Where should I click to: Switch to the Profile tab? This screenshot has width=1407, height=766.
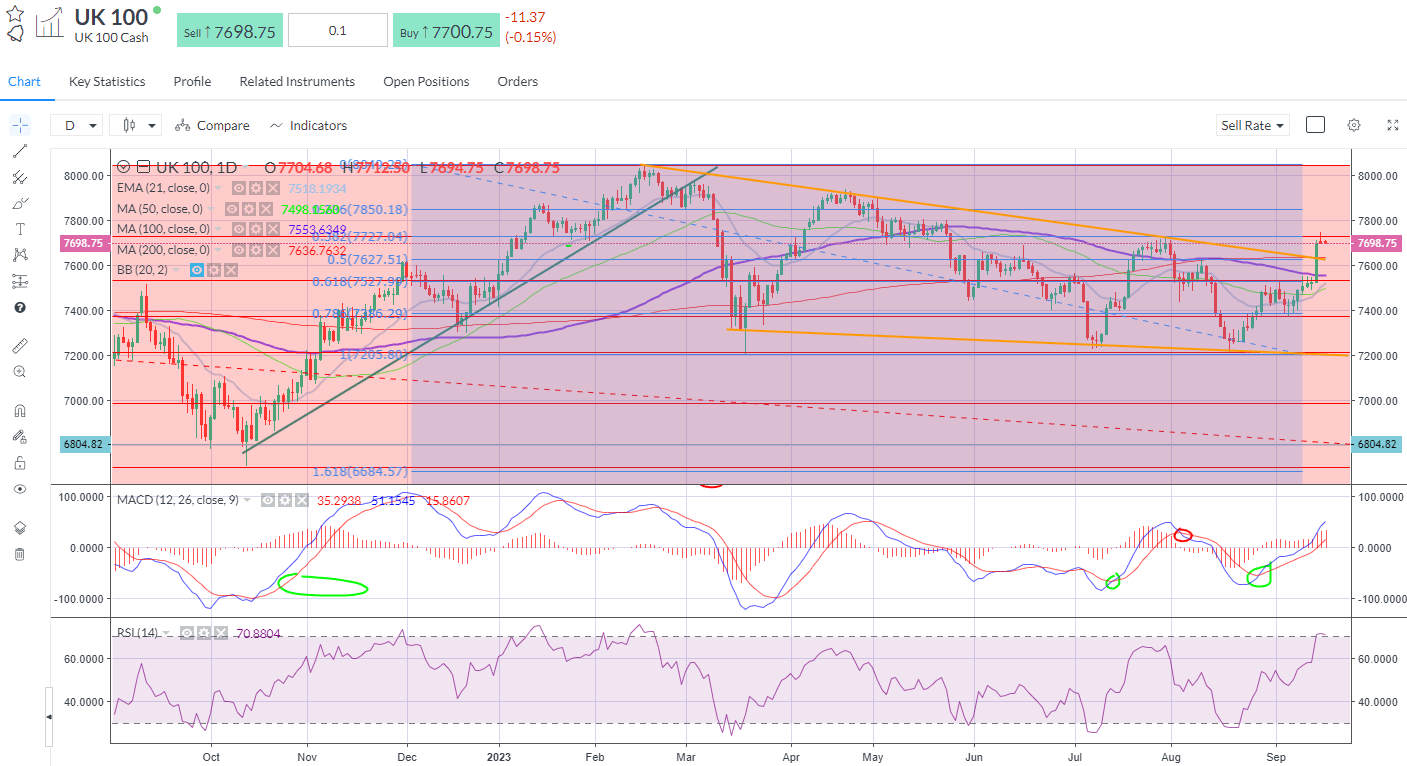pos(192,81)
